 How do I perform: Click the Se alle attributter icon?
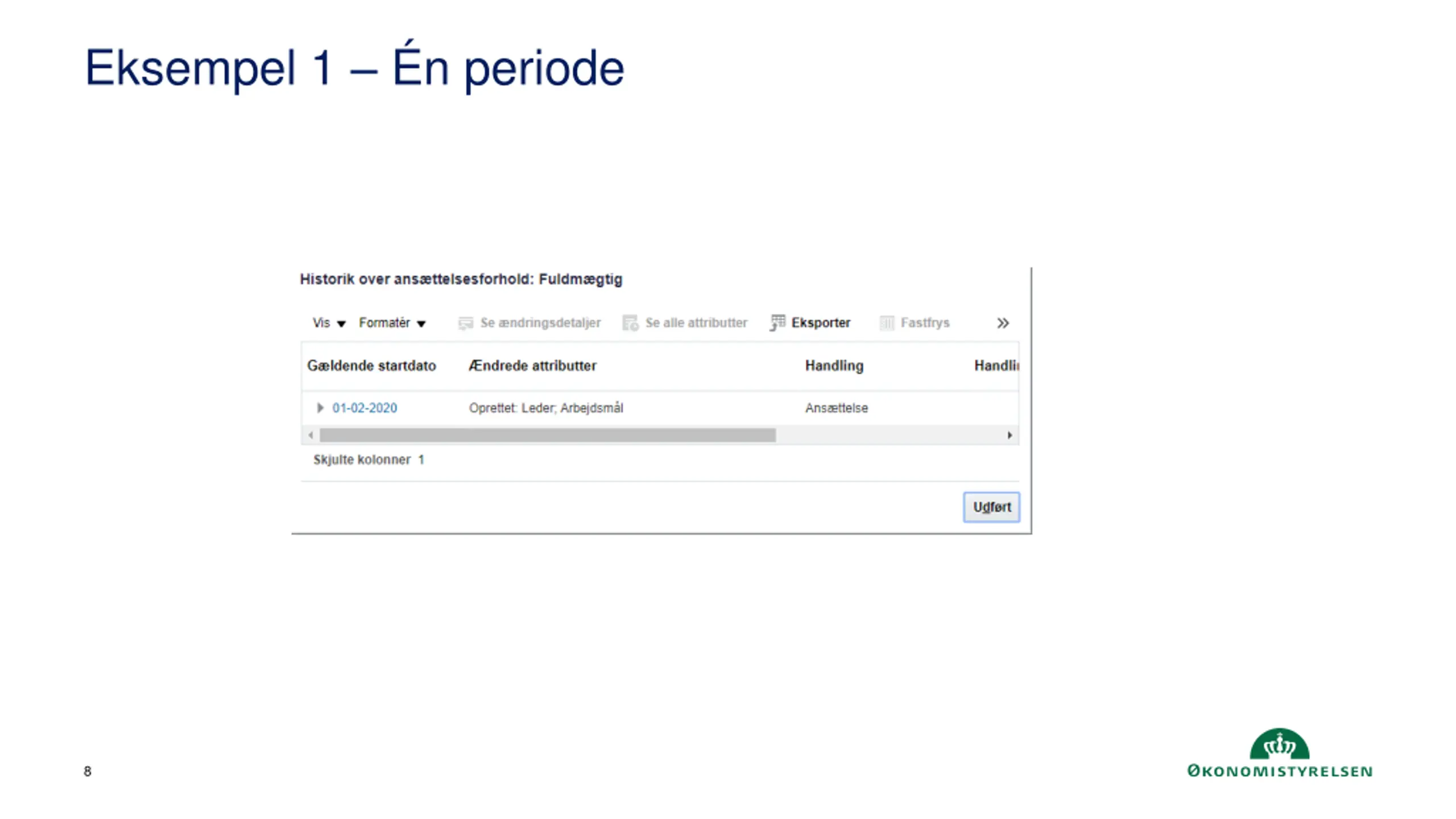630,323
